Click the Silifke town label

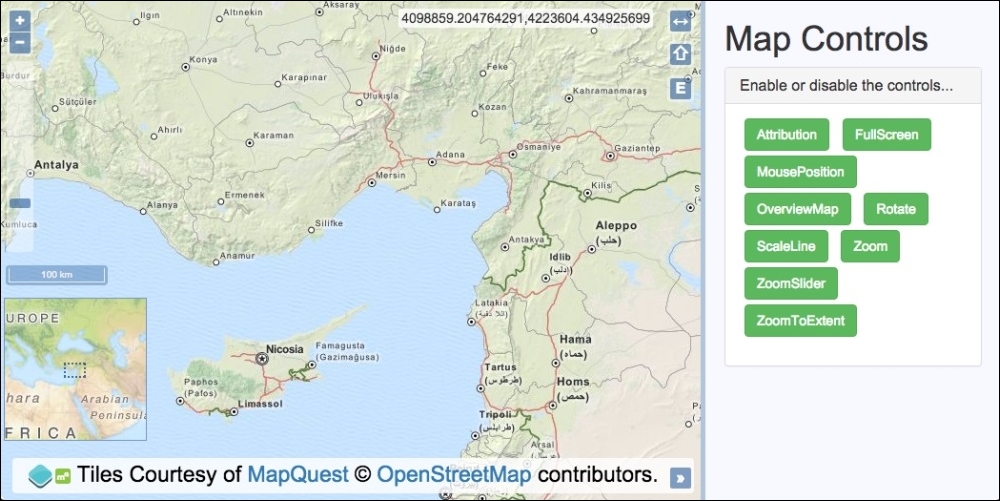pyautogui.click(x=329, y=224)
